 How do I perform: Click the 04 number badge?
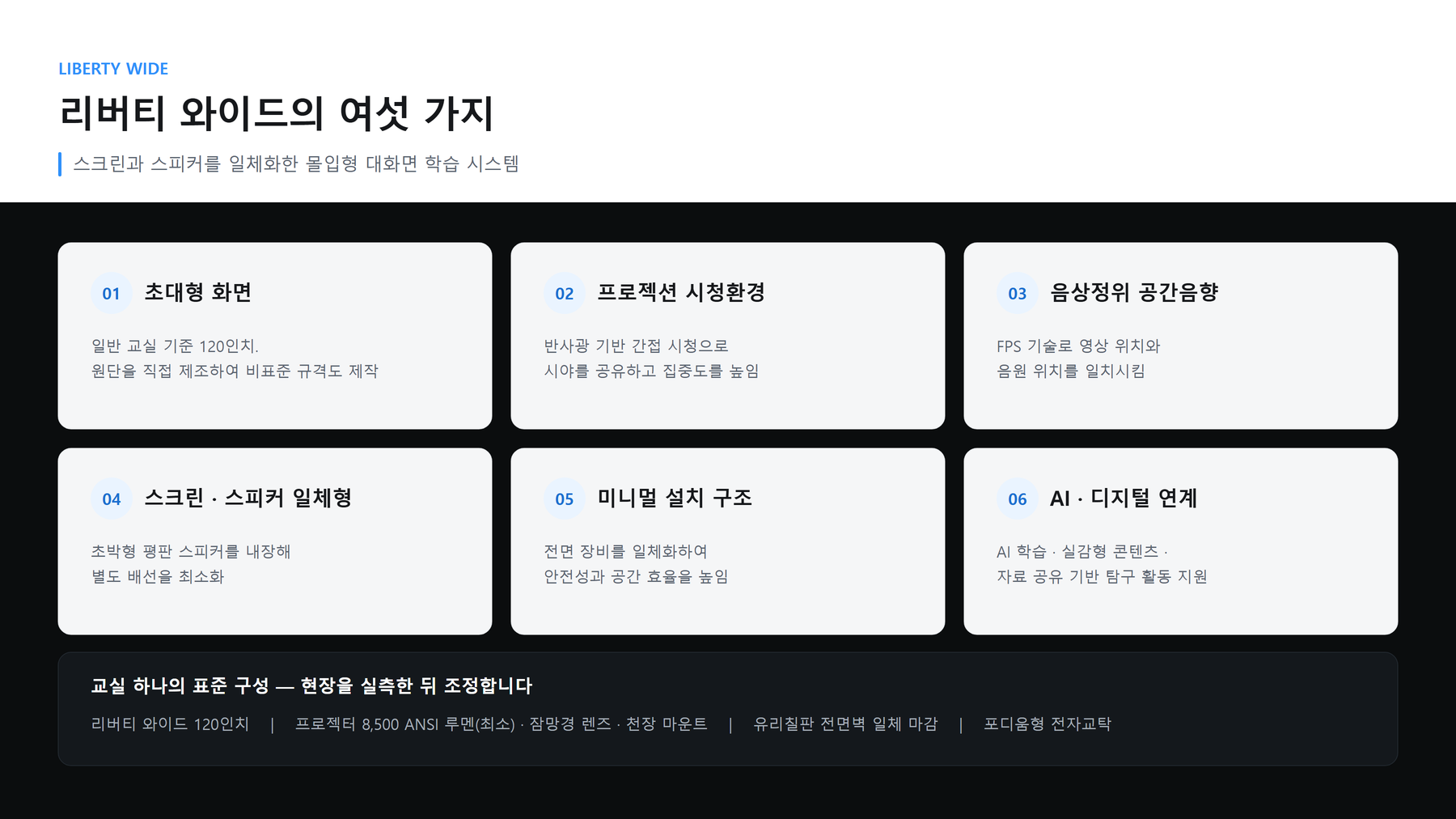pyautogui.click(x=112, y=499)
